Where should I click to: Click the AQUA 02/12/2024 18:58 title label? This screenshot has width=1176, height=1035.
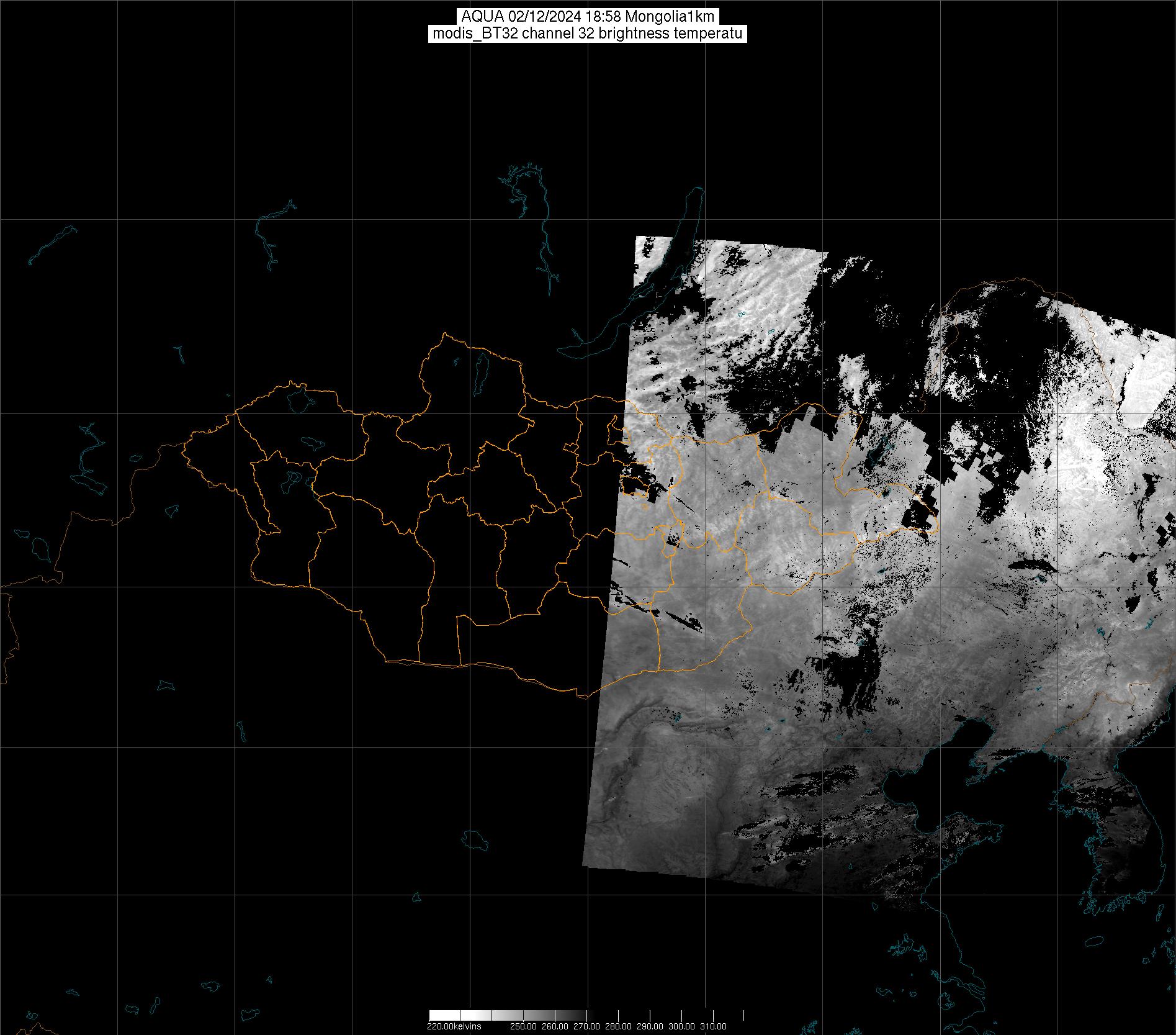(587, 17)
